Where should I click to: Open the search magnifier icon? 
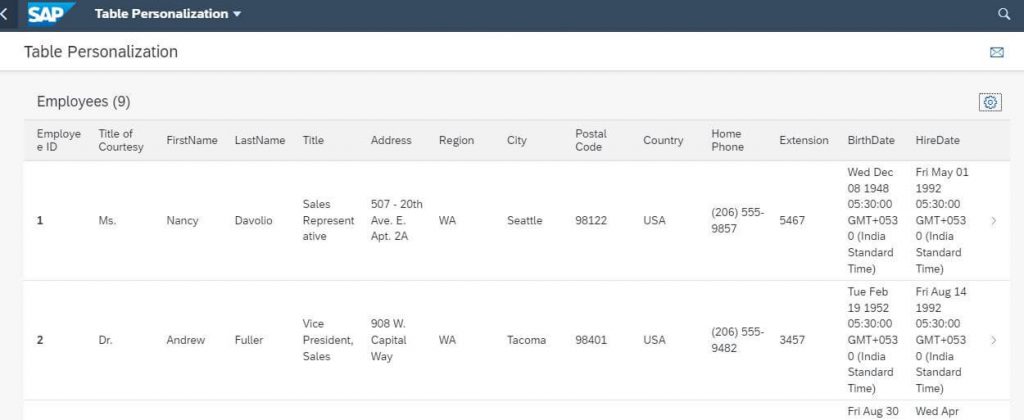[x=1004, y=14]
